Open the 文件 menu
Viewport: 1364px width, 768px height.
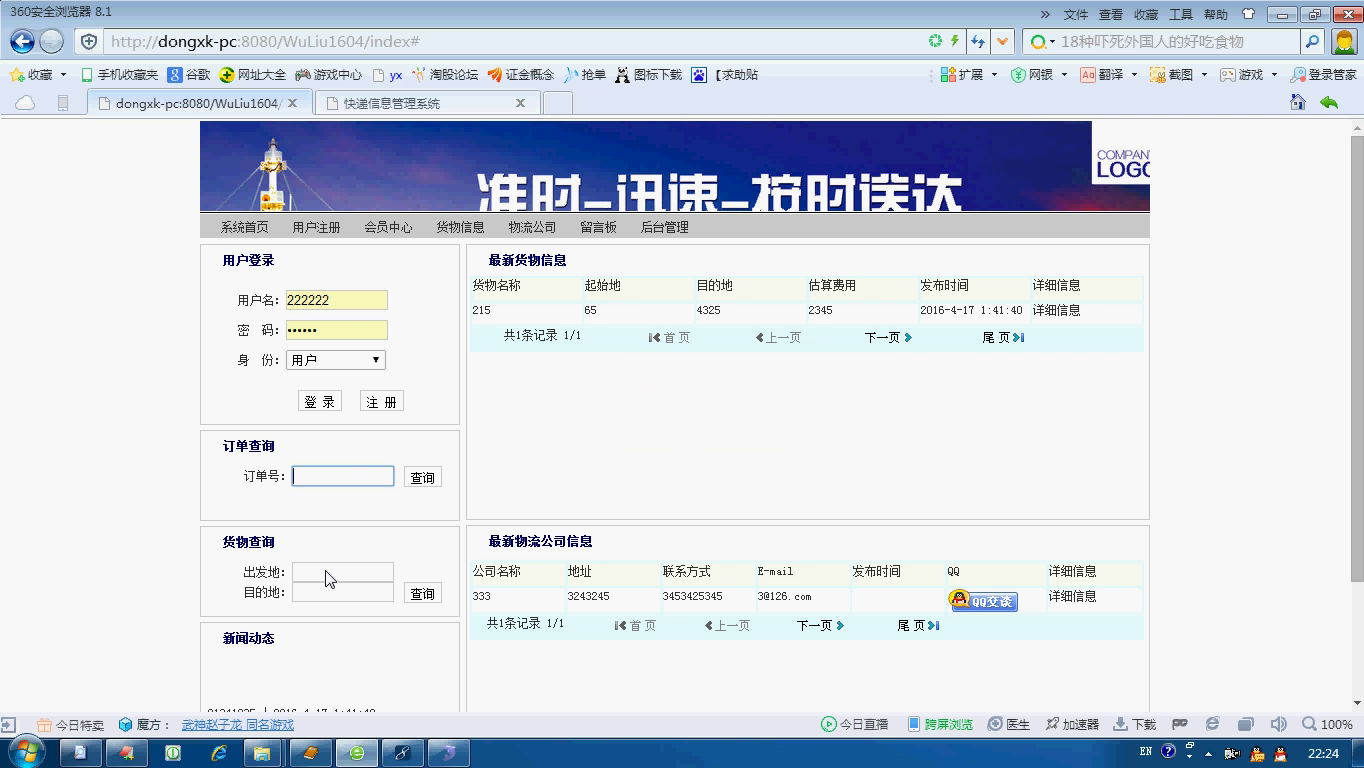1075,14
